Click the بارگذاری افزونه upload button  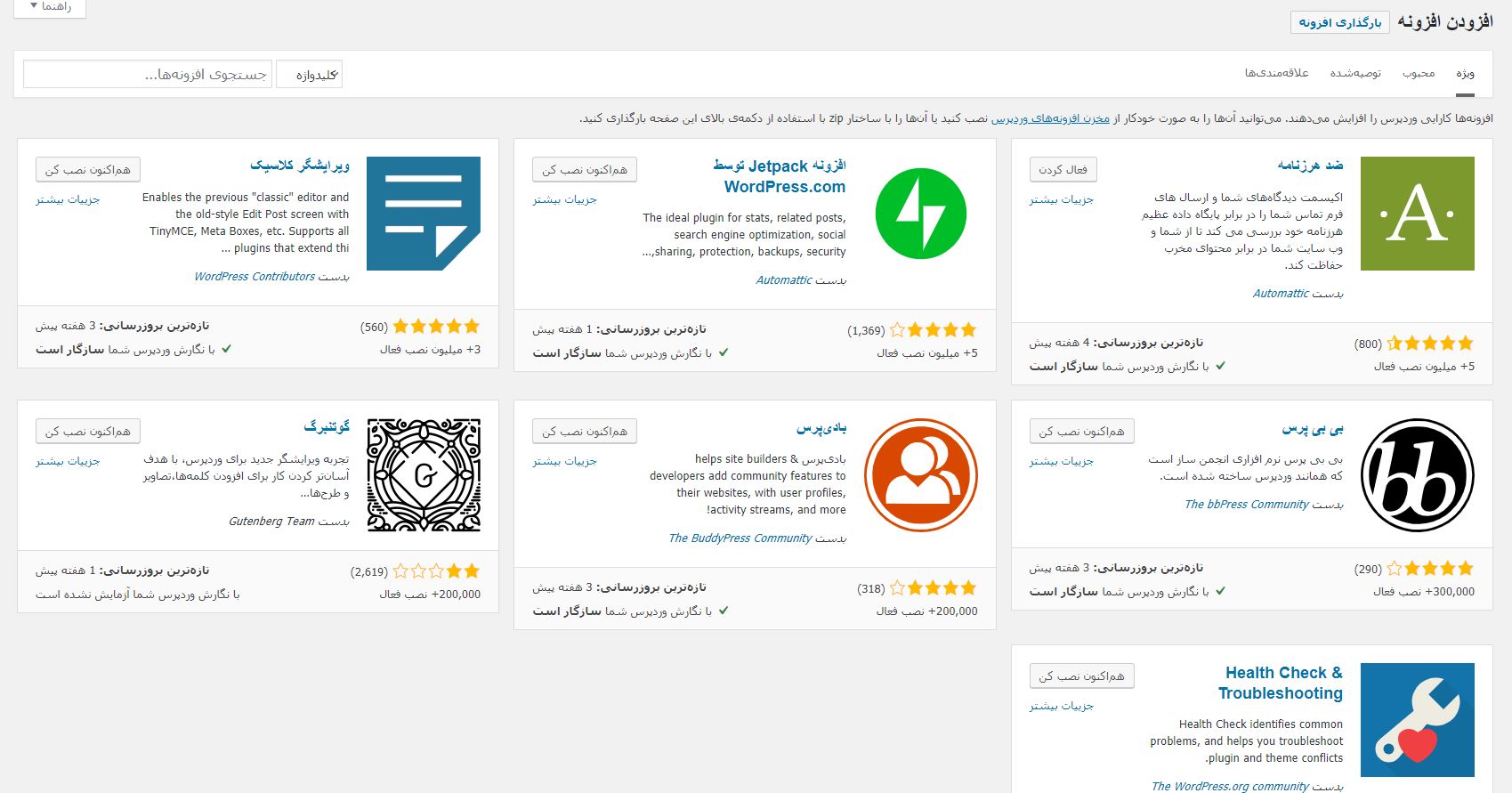1339,22
